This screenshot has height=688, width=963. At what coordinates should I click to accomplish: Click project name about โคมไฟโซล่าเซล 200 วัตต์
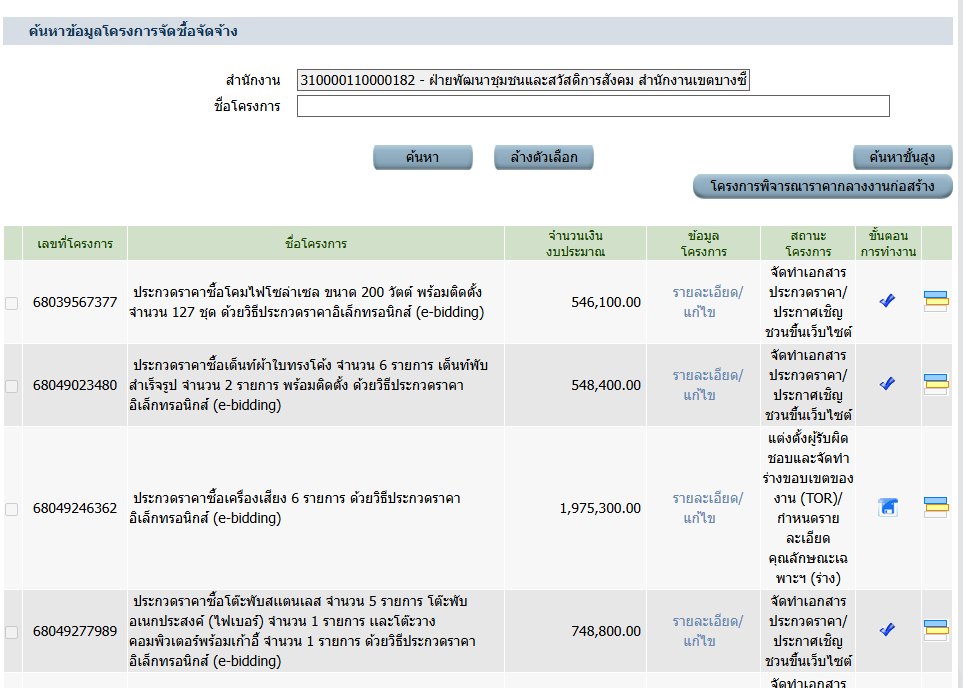click(306, 302)
